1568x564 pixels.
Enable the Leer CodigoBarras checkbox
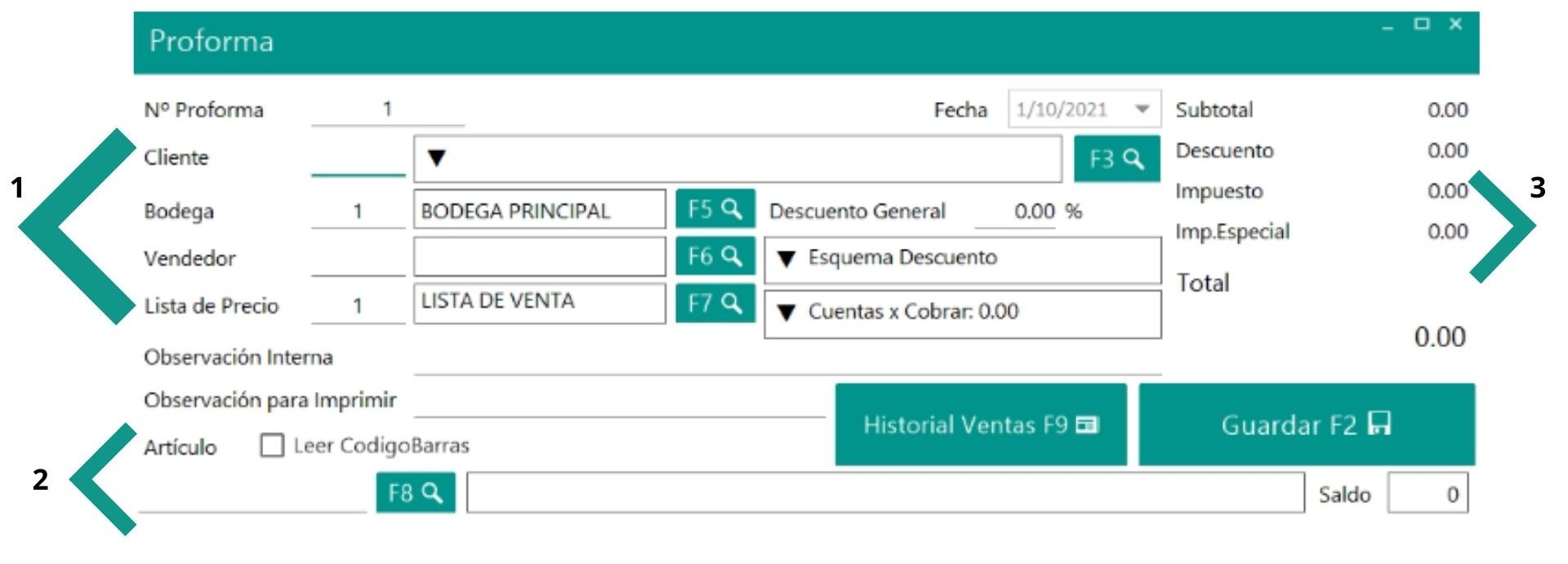(x=271, y=446)
